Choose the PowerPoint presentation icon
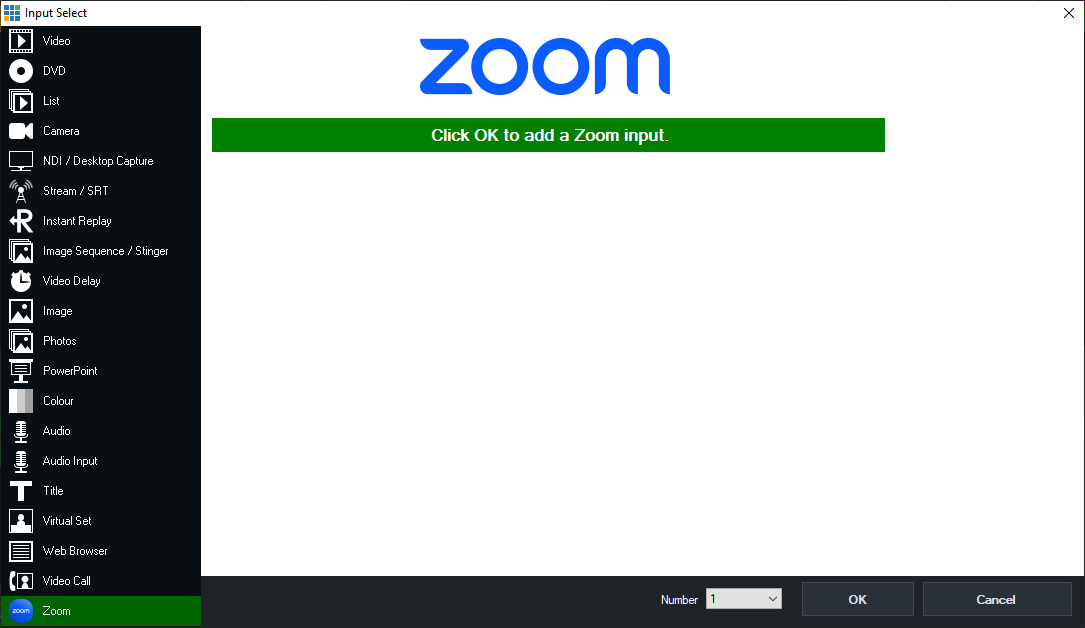The image size is (1085, 628). [21, 371]
